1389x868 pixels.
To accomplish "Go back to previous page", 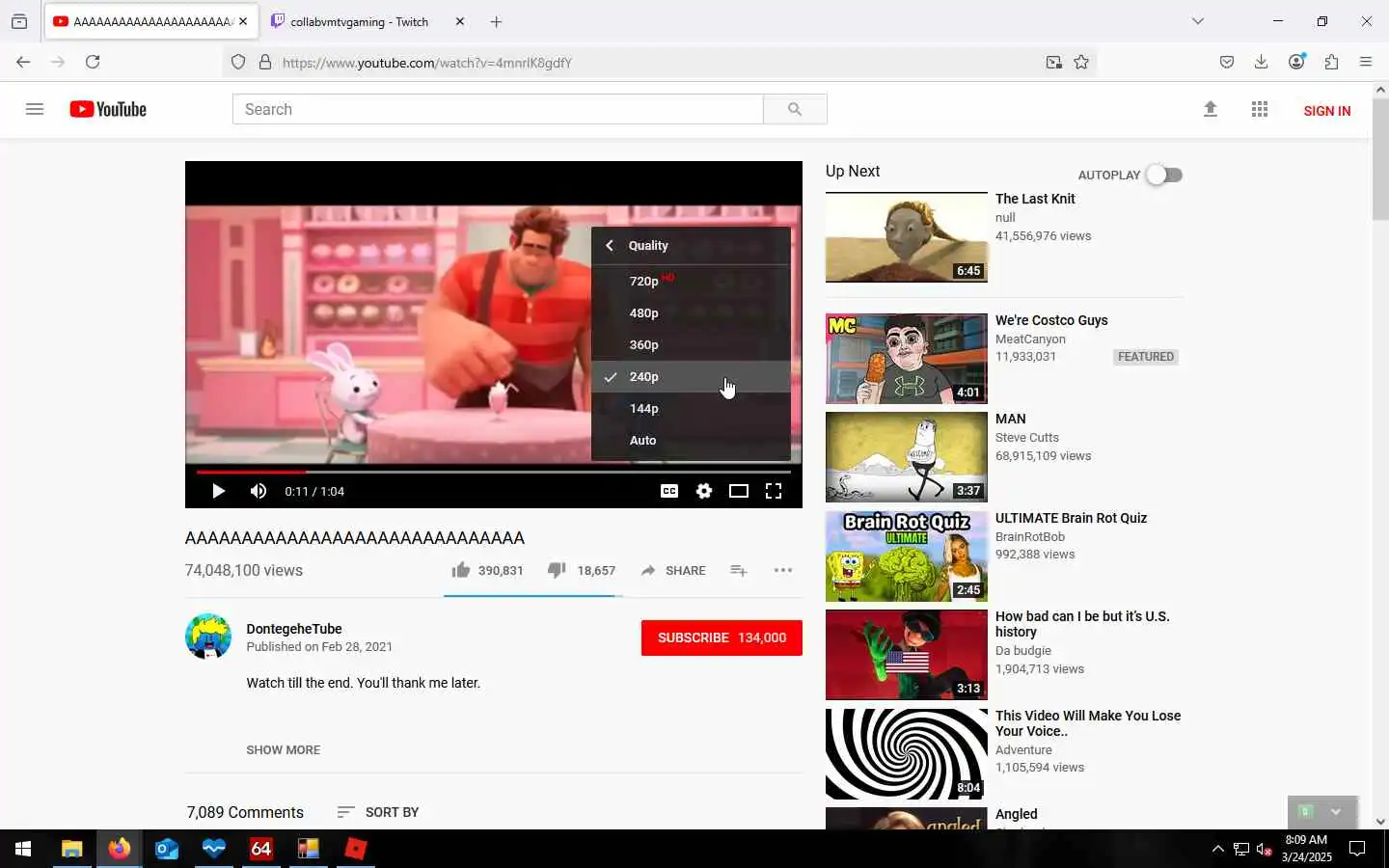I will (x=23, y=62).
